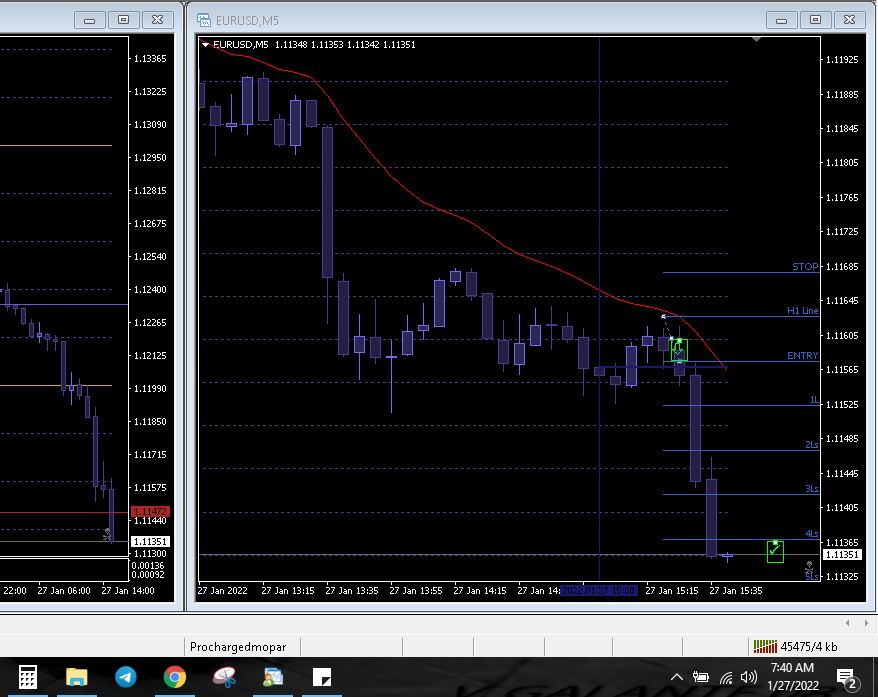Click the 1.11925 price scale value
The height and width of the screenshot is (697, 878).
click(x=842, y=59)
